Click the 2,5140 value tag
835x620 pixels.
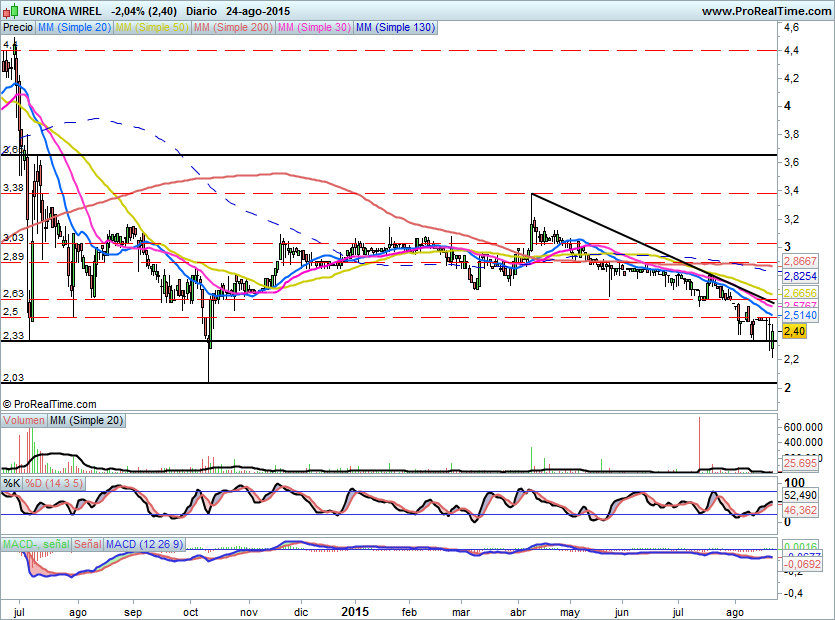(799, 315)
